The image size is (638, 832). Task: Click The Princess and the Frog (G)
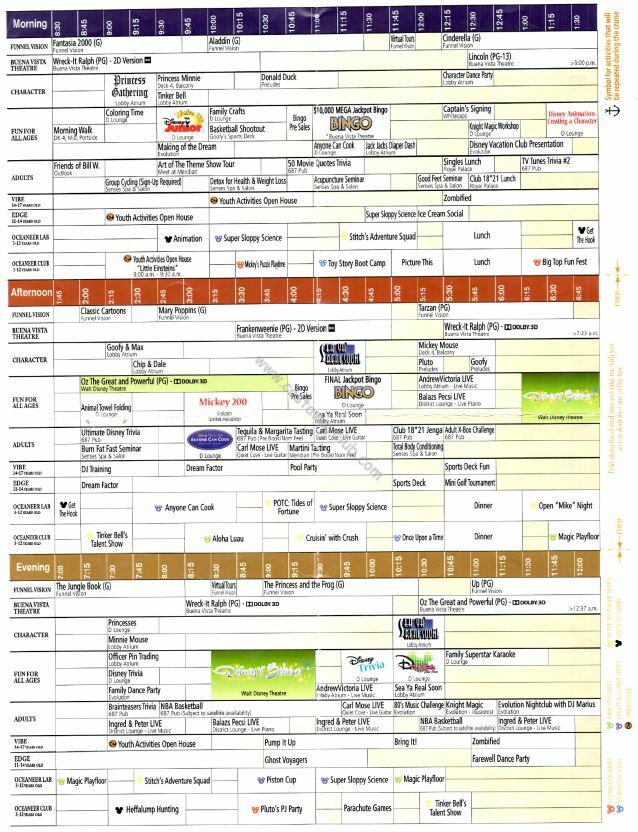304,585
